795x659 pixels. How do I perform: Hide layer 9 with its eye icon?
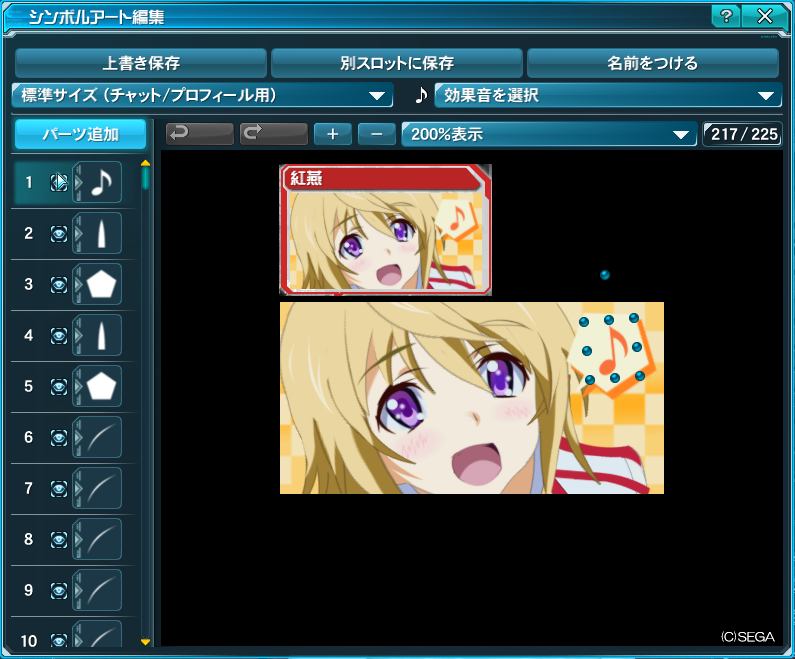coord(59,591)
